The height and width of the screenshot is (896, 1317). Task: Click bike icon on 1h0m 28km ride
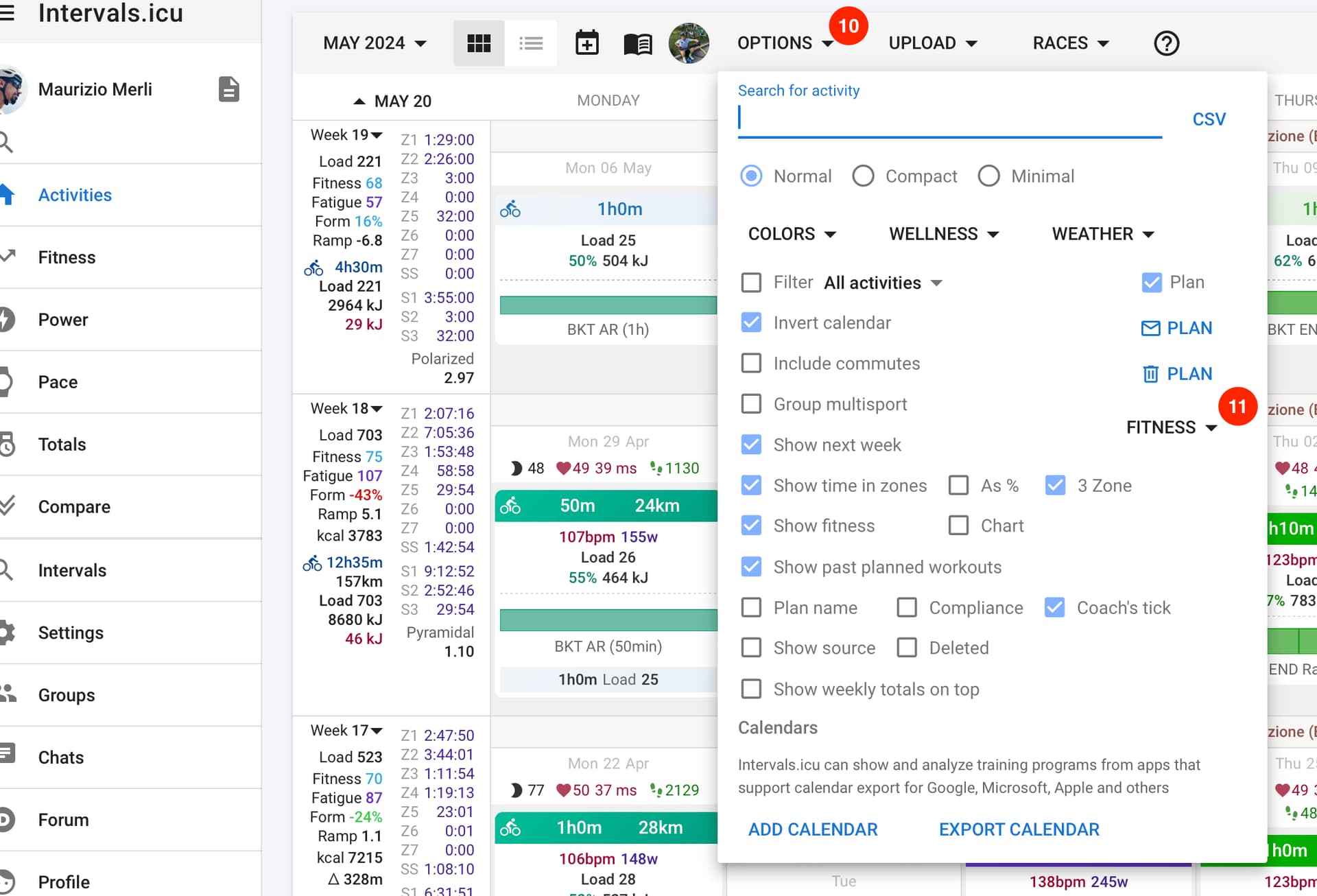(510, 828)
